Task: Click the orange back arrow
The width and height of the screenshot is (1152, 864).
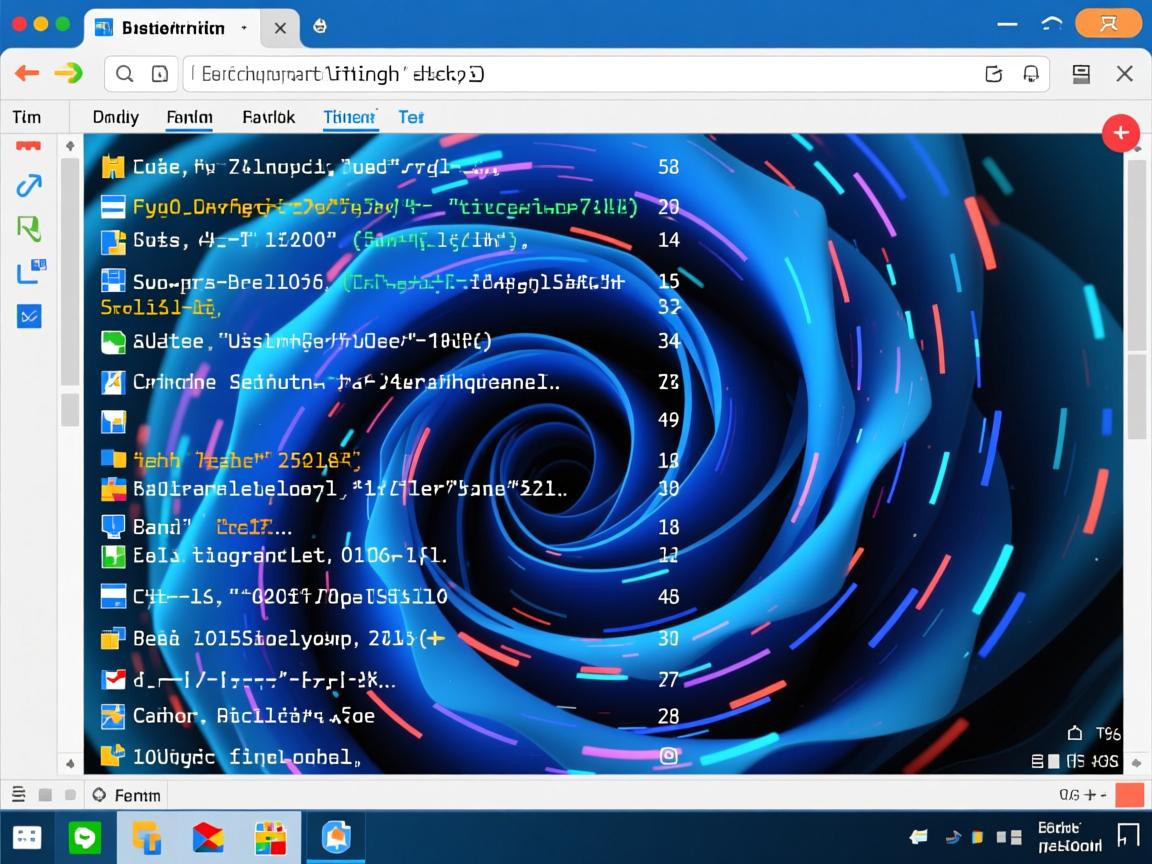Action: coord(27,73)
